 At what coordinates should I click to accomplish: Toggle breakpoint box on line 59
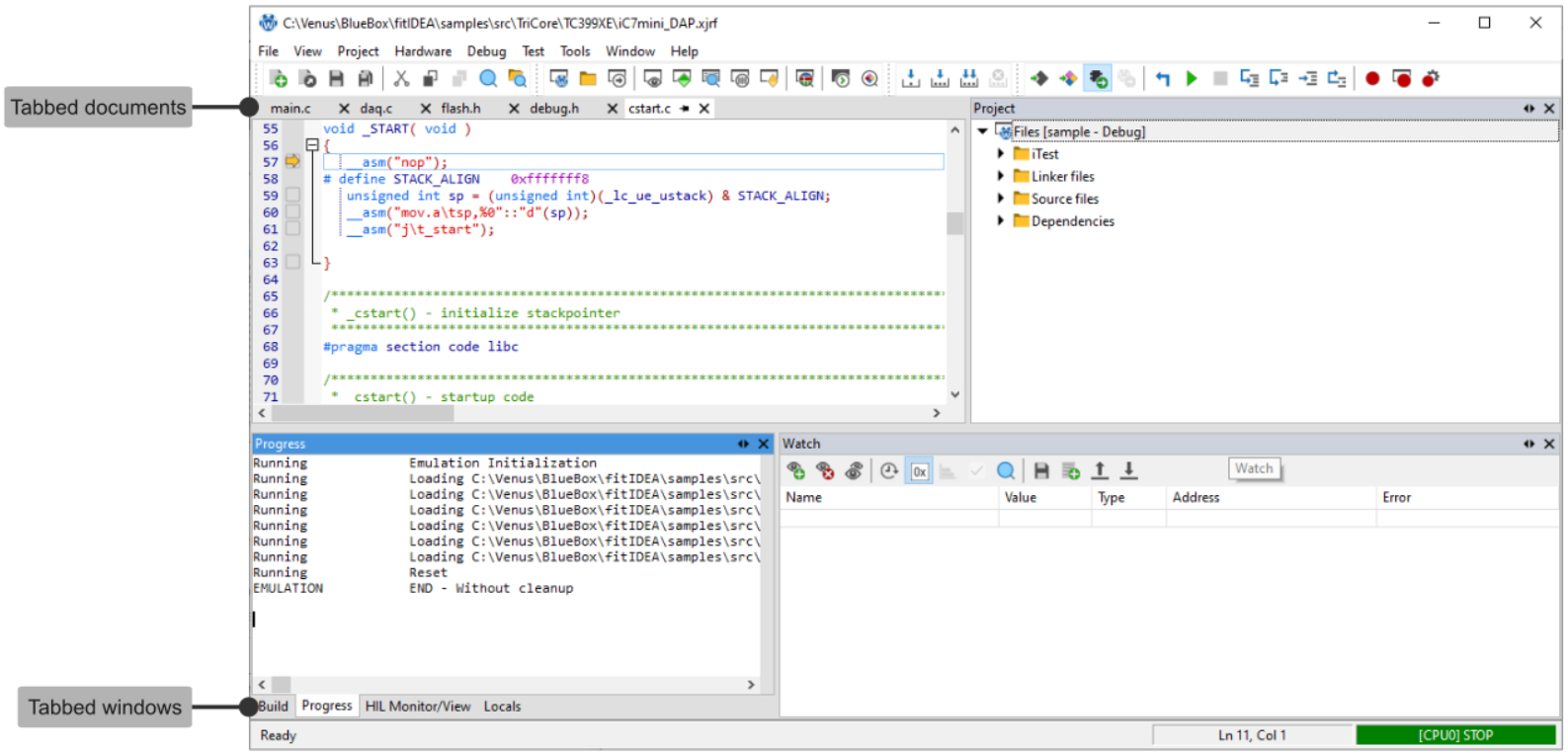(292, 196)
